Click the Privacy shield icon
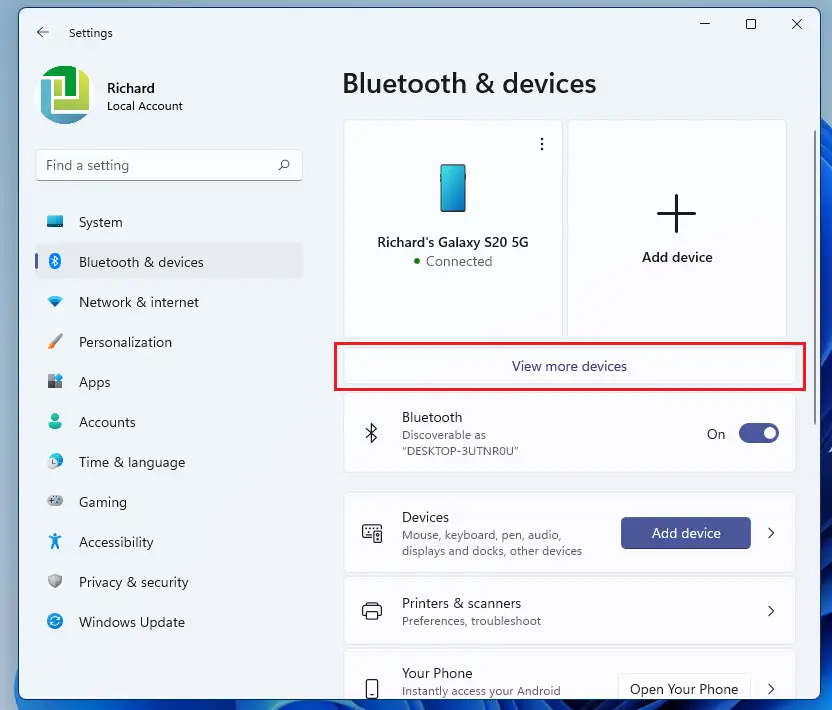The image size is (832, 710). (55, 581)
